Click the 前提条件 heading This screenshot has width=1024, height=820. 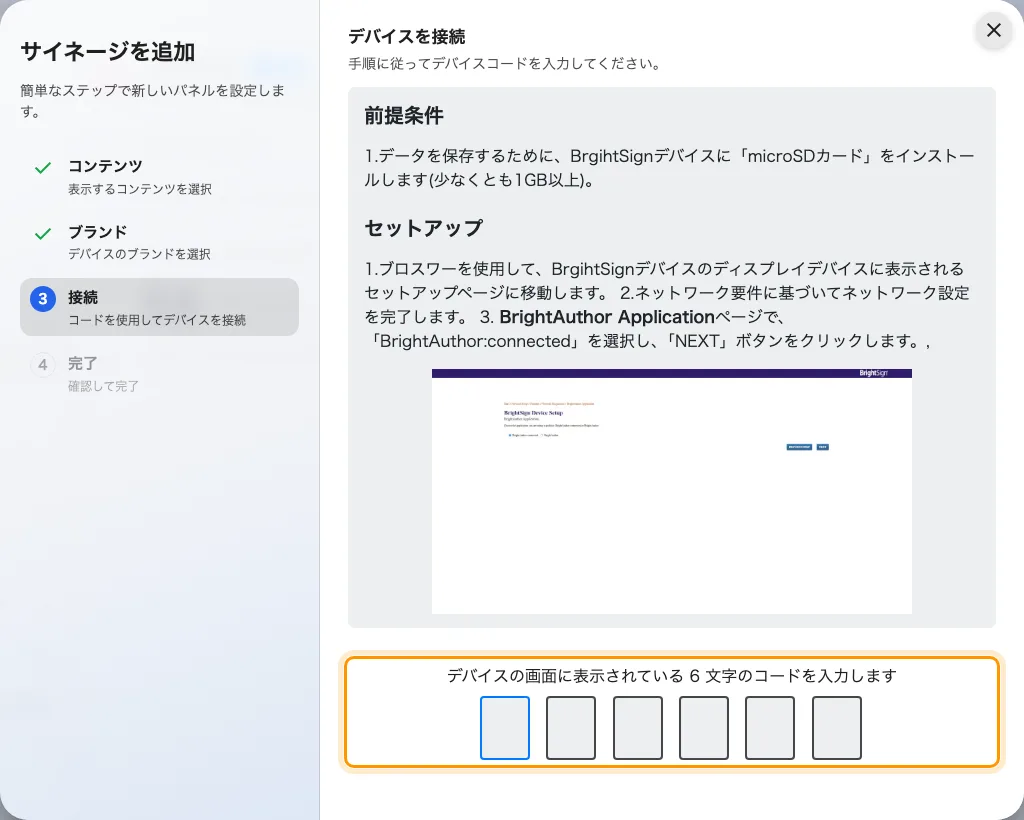pyautogui.click(x=404, y=116)
